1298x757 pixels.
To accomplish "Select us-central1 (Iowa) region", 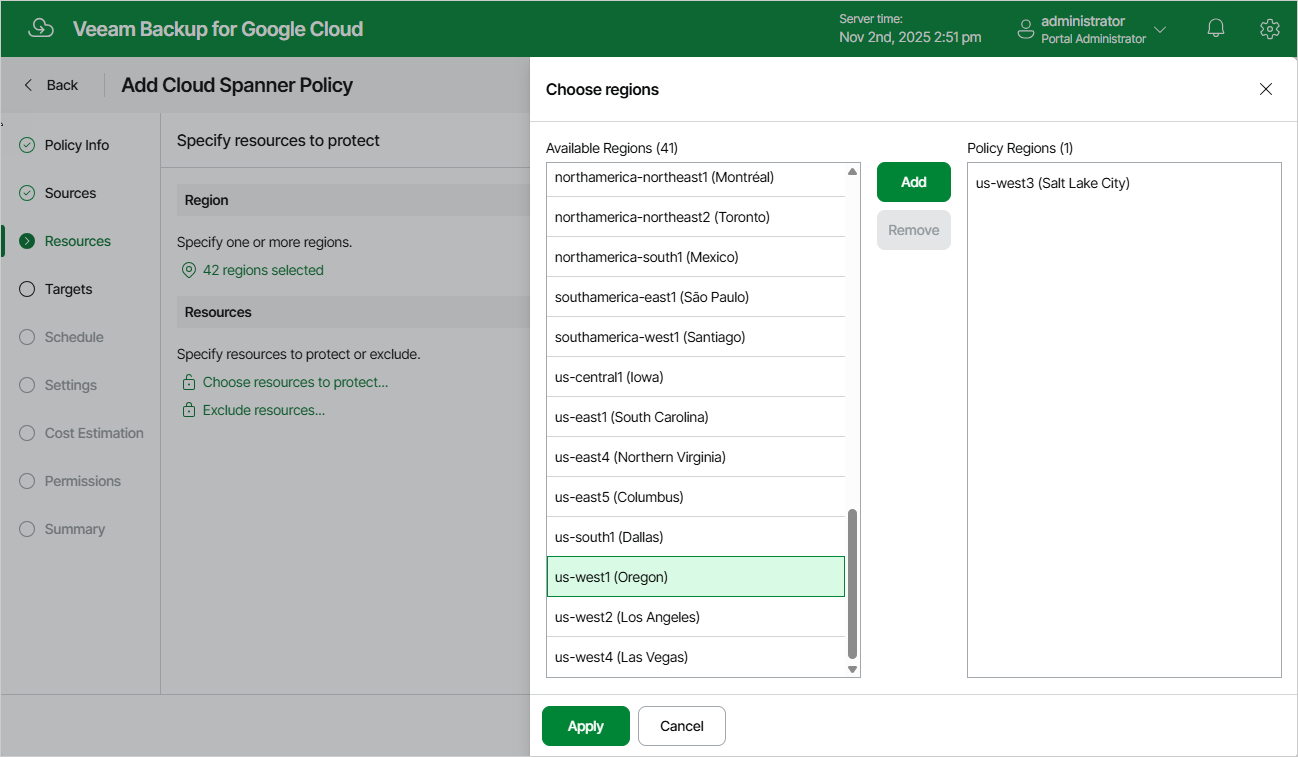I will (x=696, y=377).
